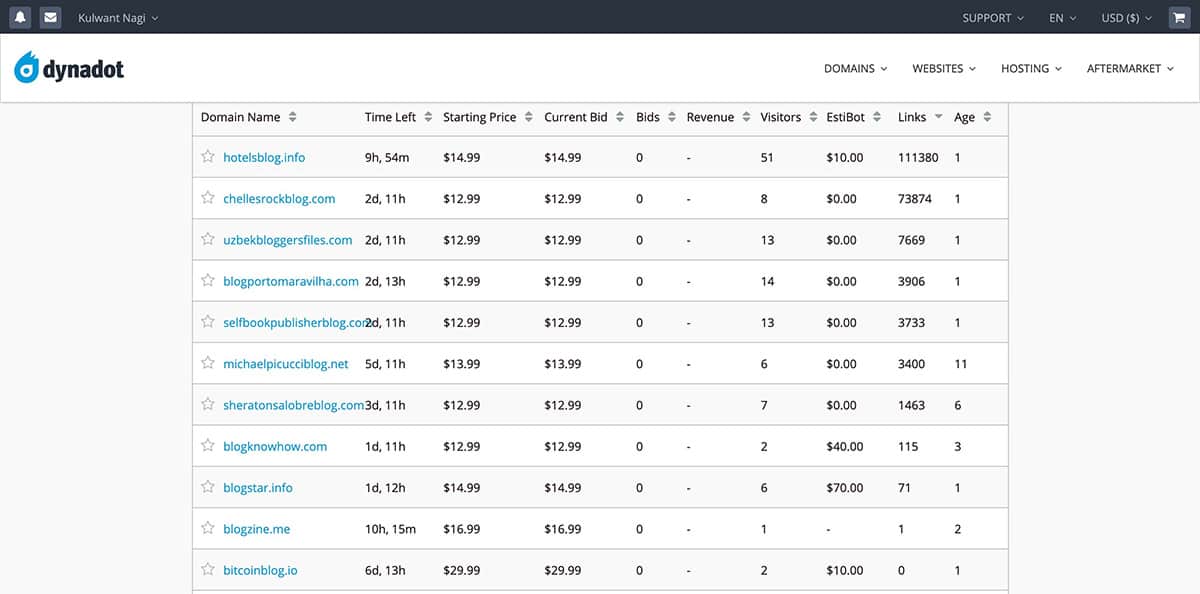Screen dimensions: 1200x594
Task: Select the $16.99 current bid cell
Action: (x=562, y=529)
